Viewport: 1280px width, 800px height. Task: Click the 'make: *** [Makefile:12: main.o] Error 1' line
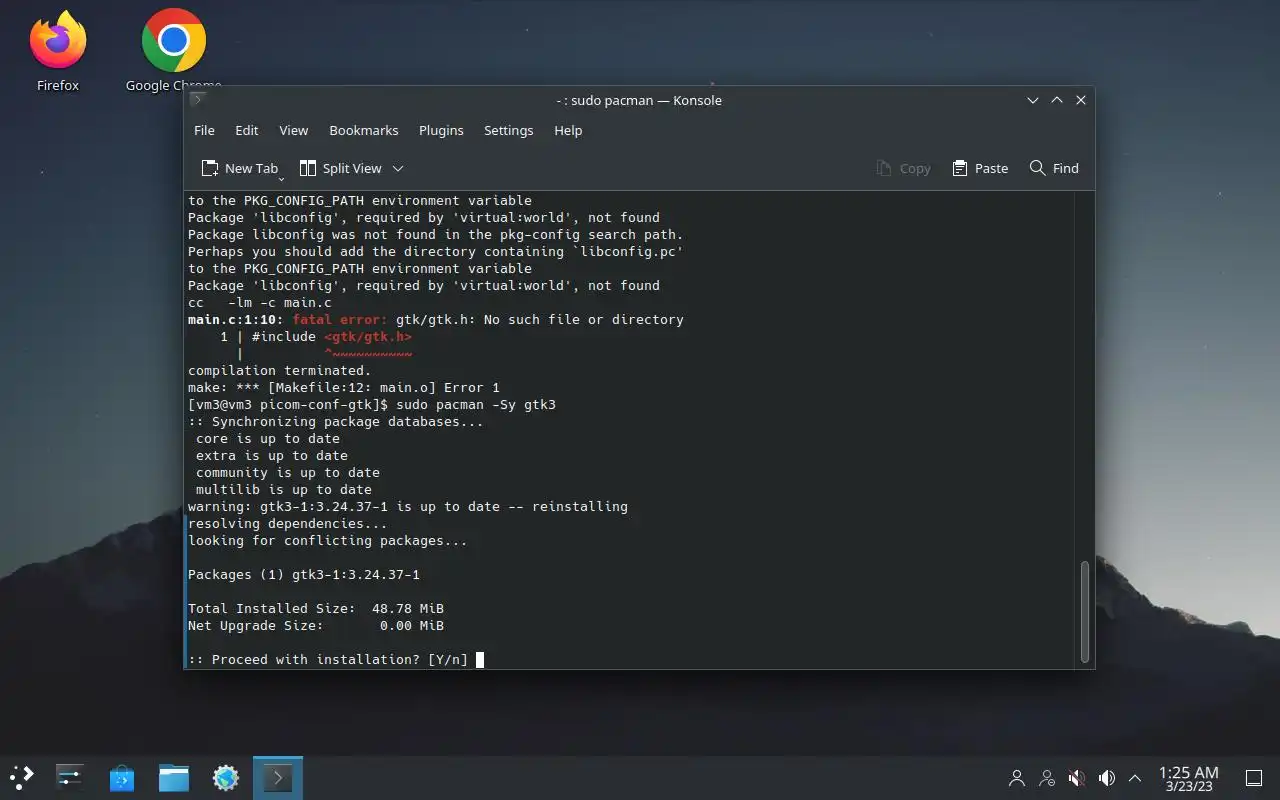pos(344,387)
